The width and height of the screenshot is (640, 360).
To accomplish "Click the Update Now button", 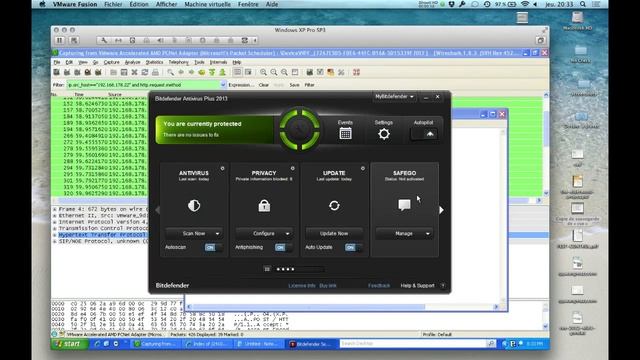I will tap(334, 233).
